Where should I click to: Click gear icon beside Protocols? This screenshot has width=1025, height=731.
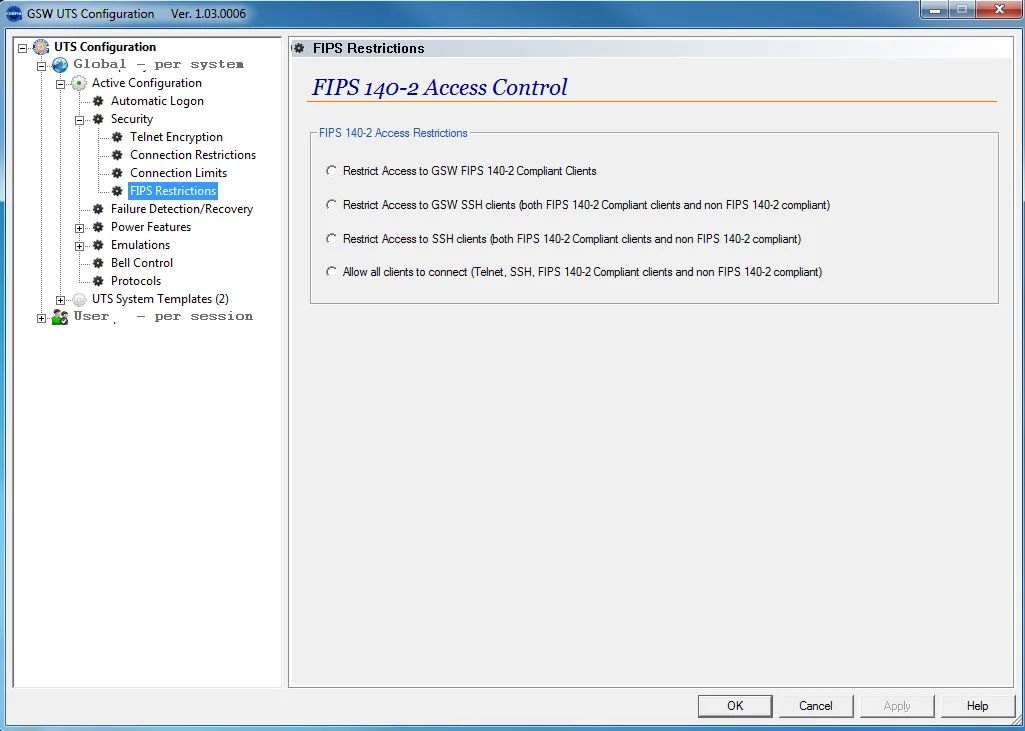[x=98, y=280]
